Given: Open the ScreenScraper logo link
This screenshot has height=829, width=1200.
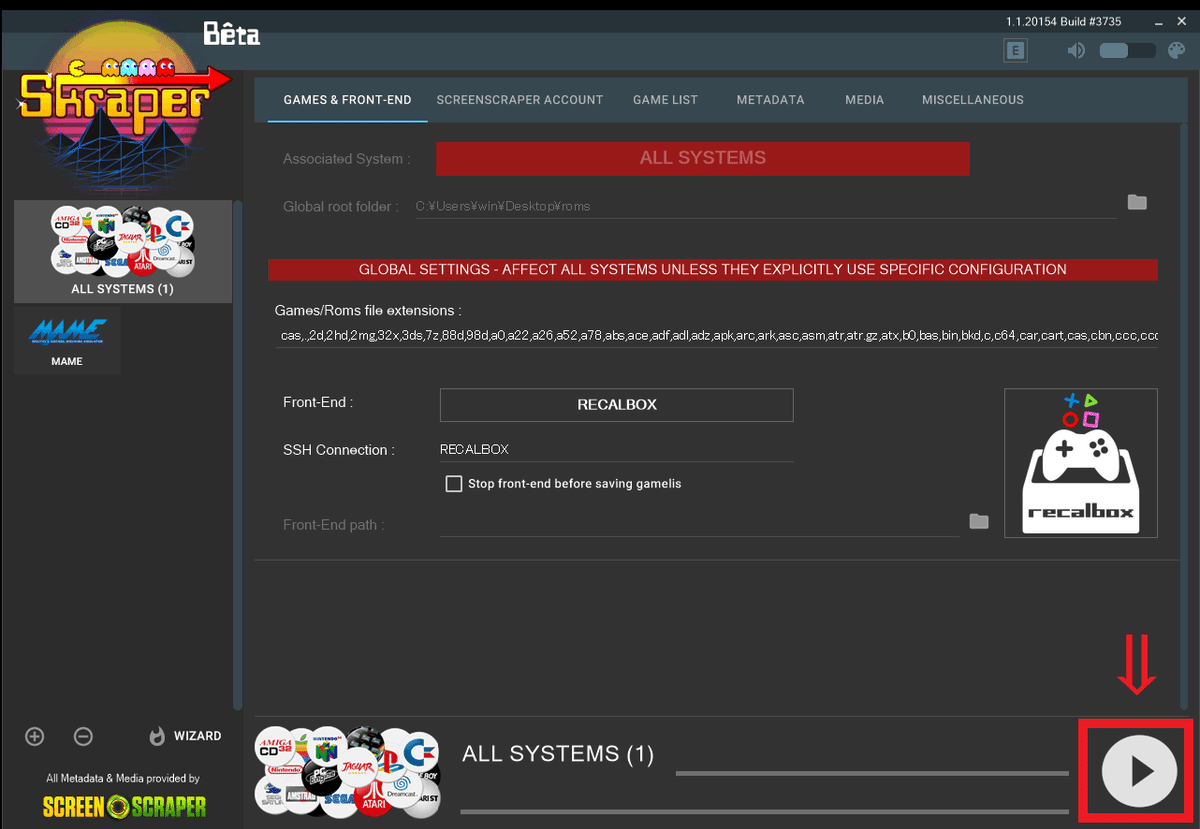Looking at the screenshot, I should (x=124, y=806).
